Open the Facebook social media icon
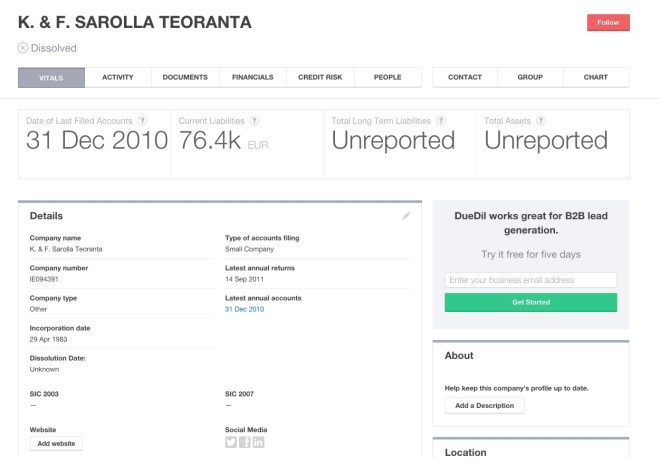Image resolution: width=660 pixels, height=458 pixels. tap(245, 443)
